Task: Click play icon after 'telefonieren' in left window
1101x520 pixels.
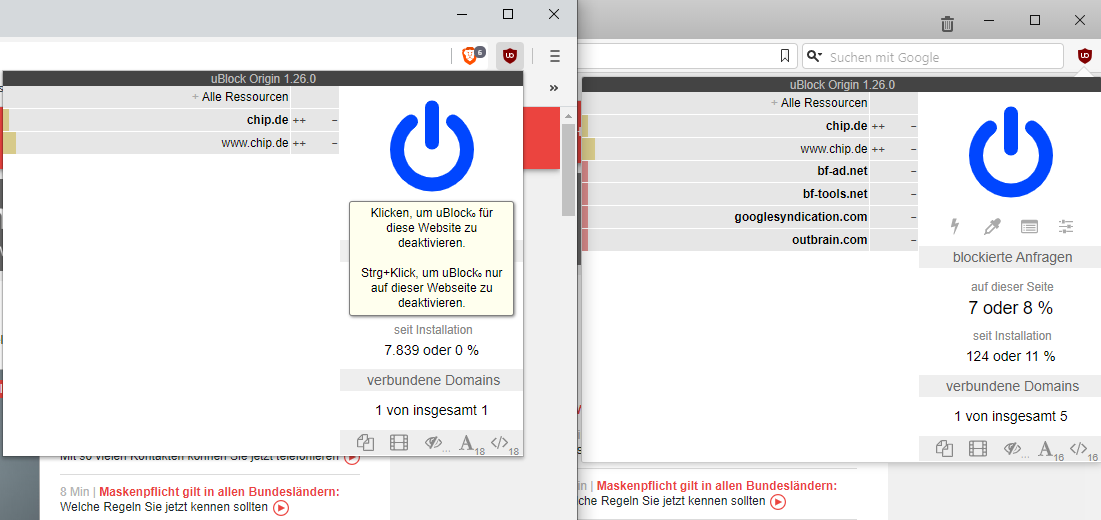Action: point(352,458)
